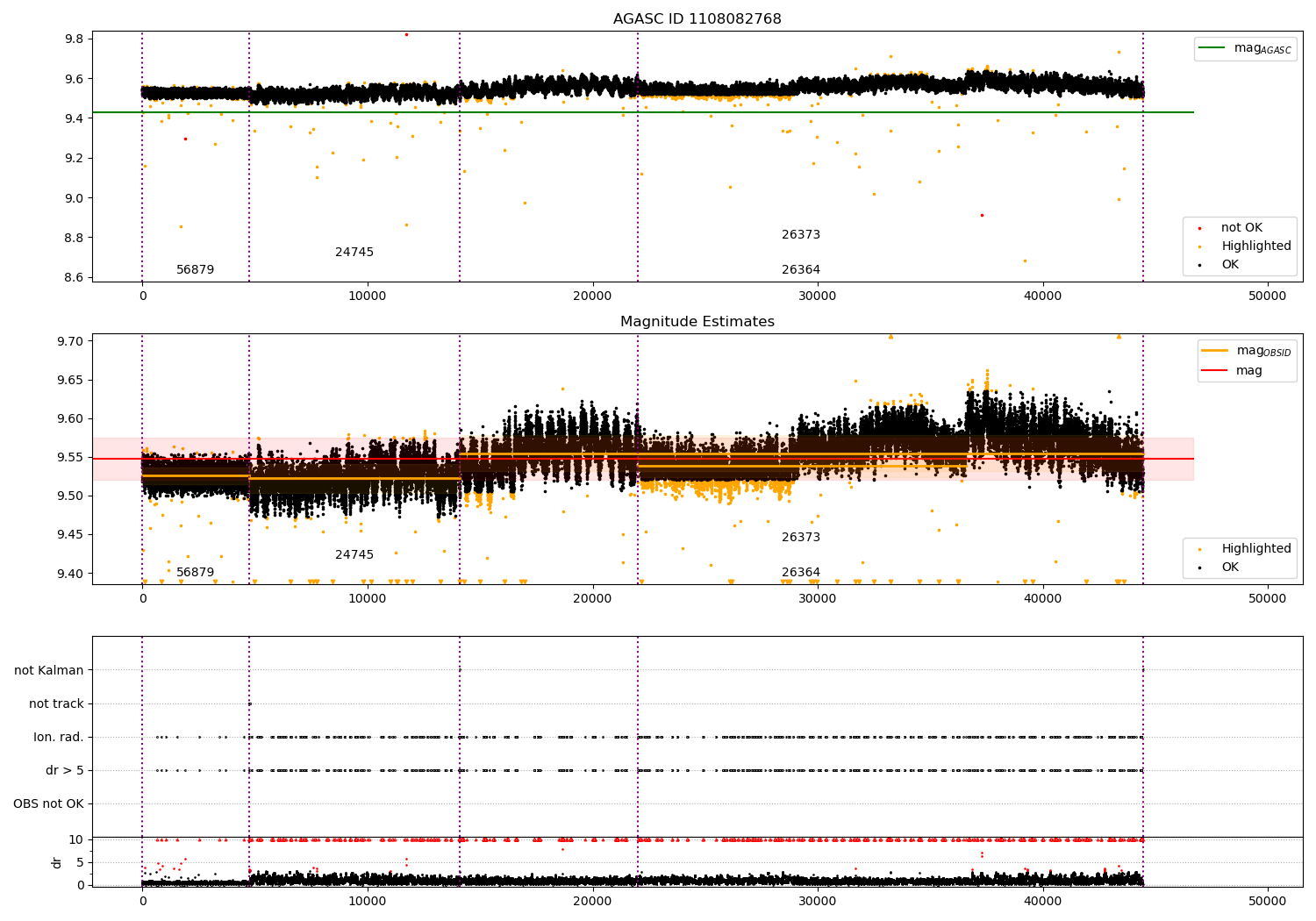Click x-tick 50000 under bottom dr plot
This screenshot has width=1316, height=921.
click(1268, 901)
